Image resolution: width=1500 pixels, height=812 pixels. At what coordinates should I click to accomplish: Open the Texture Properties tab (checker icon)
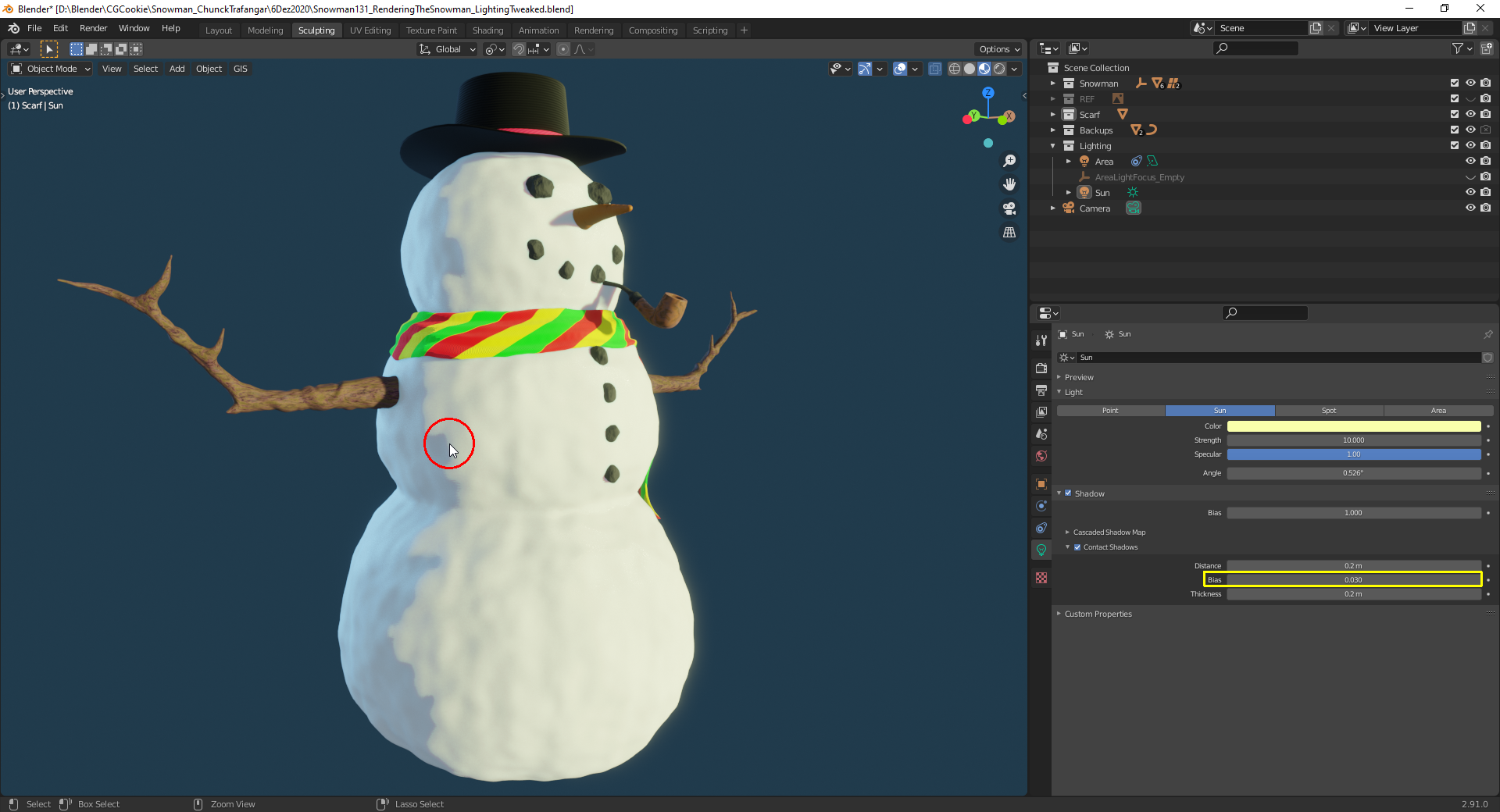(1041, 577)
